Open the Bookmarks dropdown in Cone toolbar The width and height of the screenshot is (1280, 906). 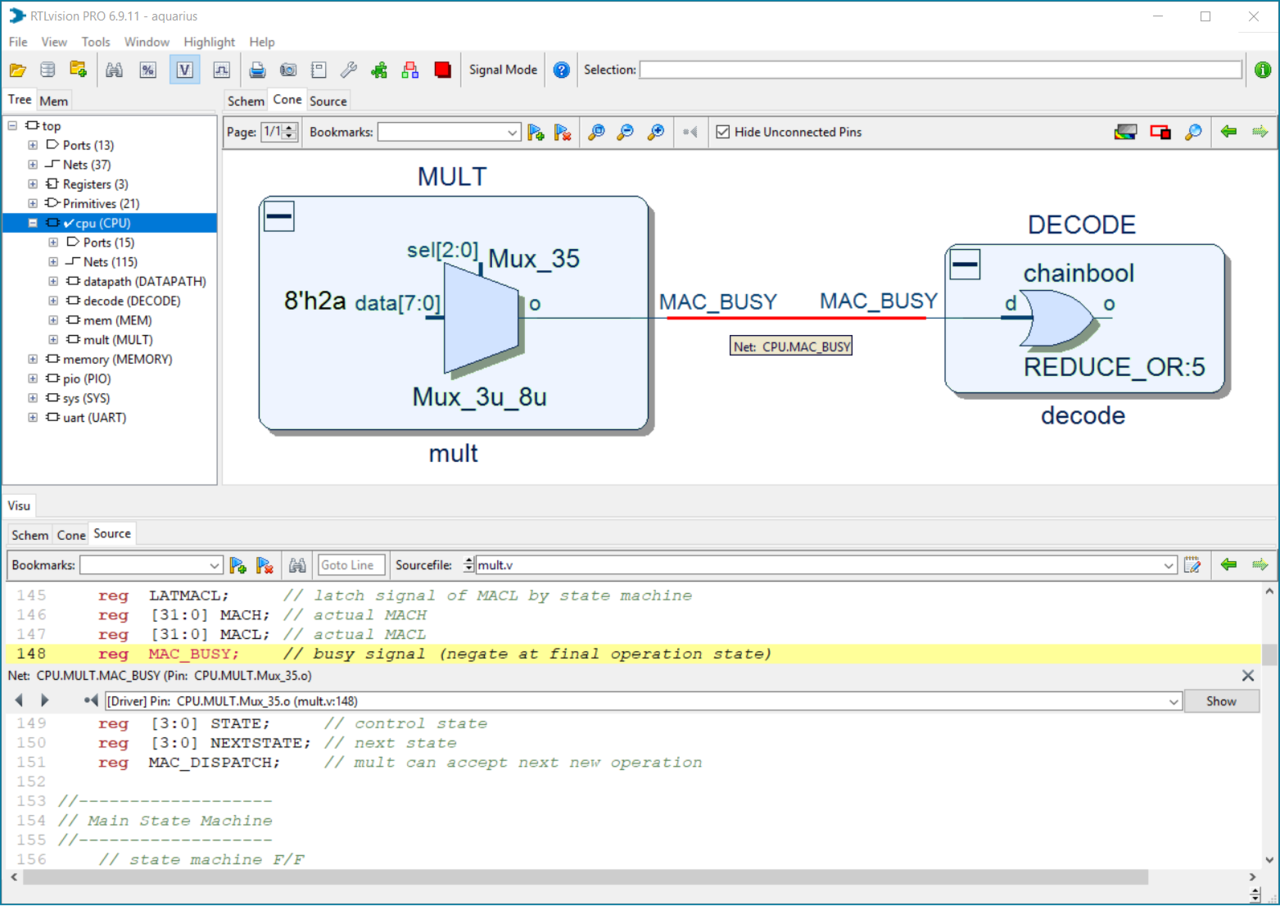[513, 132]
